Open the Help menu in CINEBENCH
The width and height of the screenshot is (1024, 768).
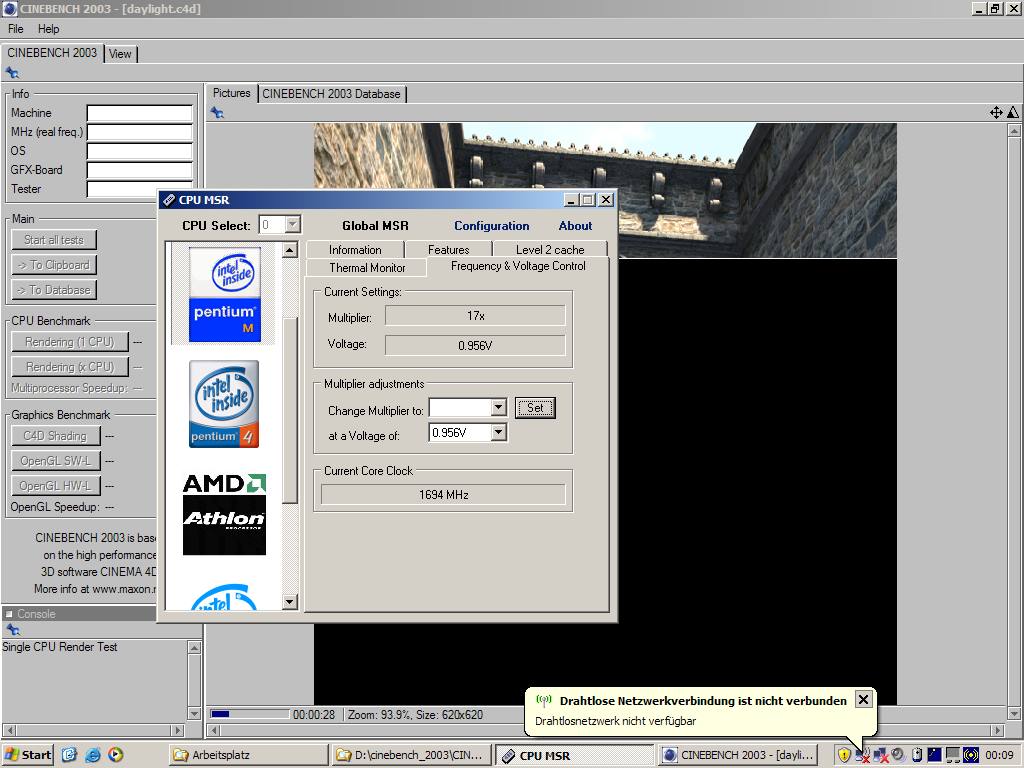[48, 29]
